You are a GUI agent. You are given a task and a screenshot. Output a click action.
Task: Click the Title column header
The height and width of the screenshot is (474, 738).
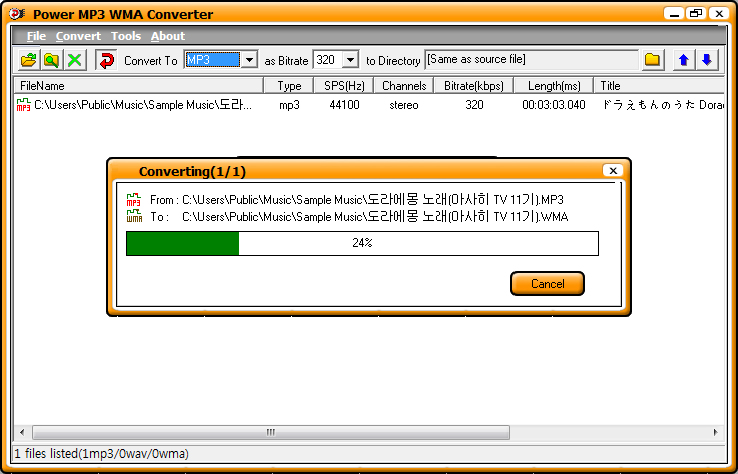coord(659,86)
